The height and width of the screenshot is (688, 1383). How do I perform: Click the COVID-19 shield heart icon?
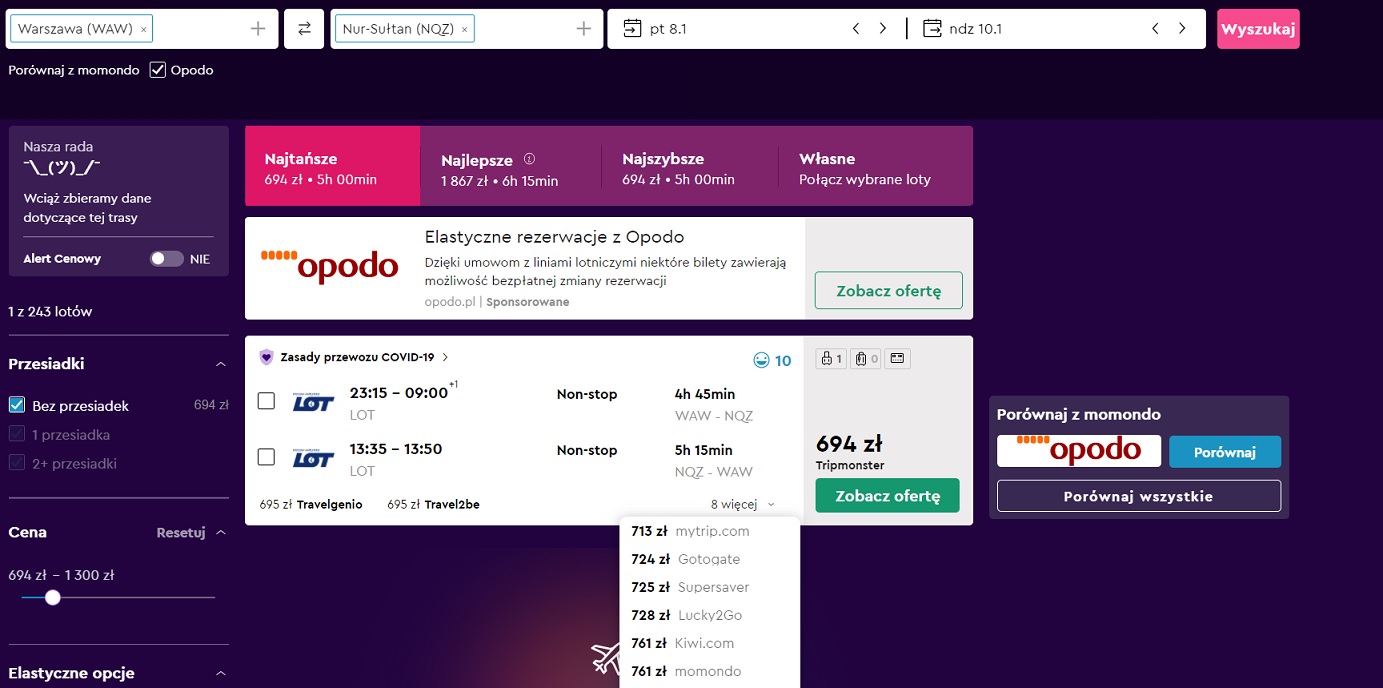pyautogui.click(x=266, y=357)
